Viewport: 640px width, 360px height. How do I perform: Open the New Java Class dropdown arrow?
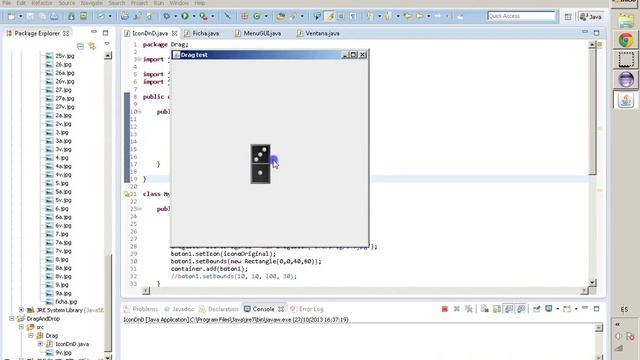point(266,16)
